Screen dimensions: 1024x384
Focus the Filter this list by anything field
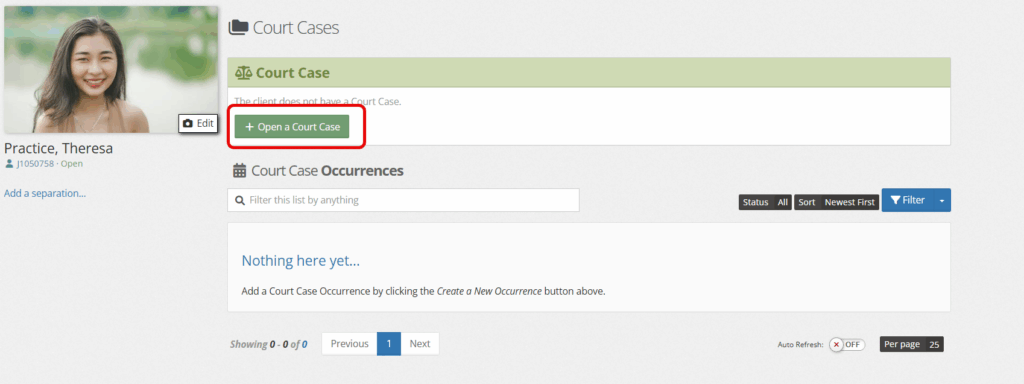click(x=403, y=200)
